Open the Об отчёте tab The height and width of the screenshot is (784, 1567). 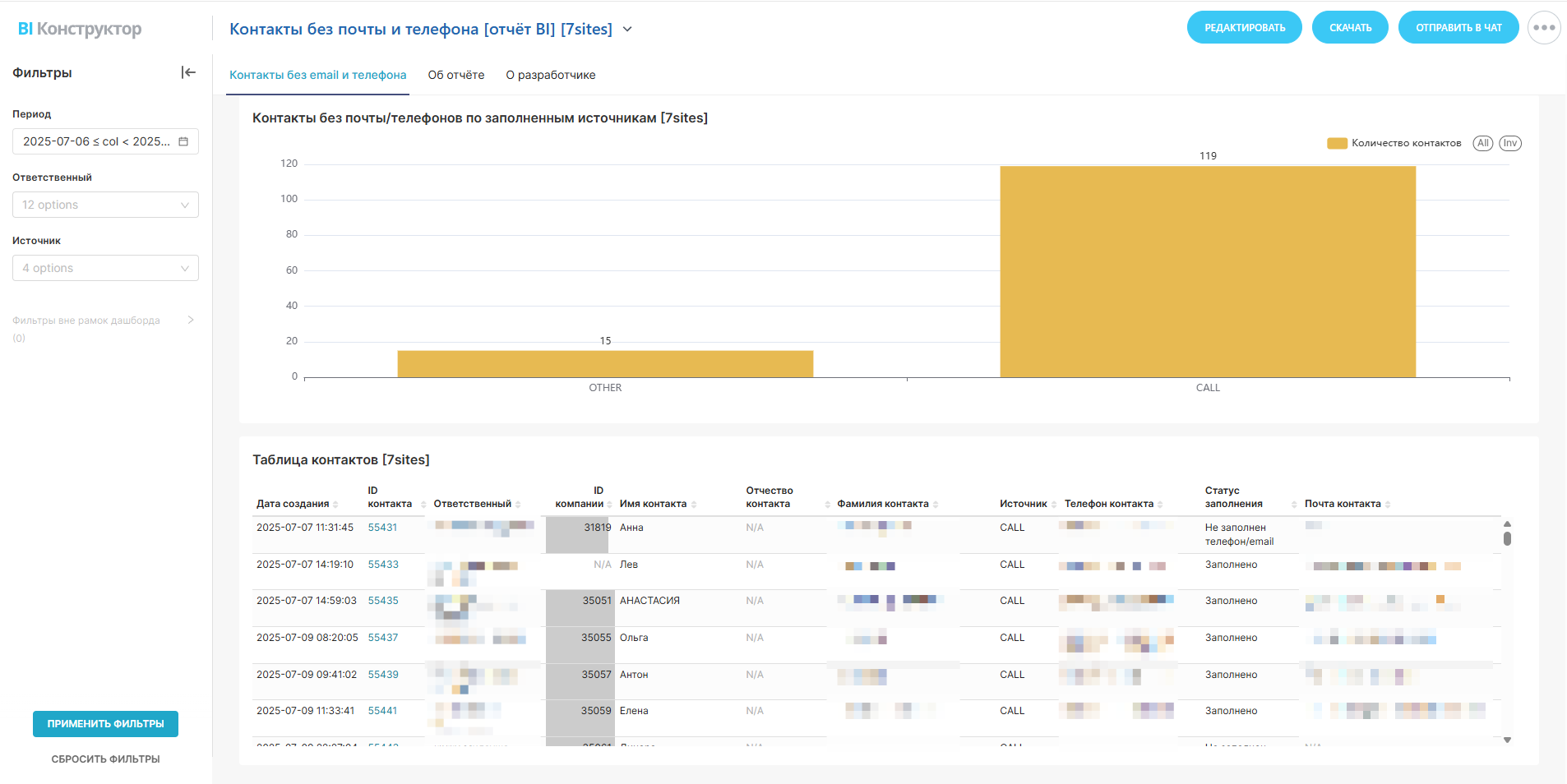click(456, 75)
